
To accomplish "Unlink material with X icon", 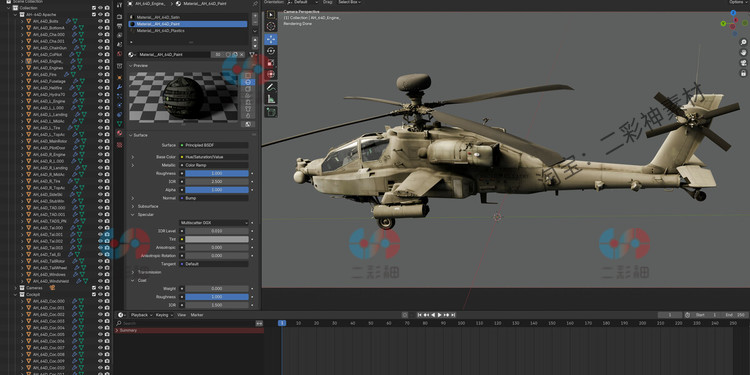I will click(242, 55).
